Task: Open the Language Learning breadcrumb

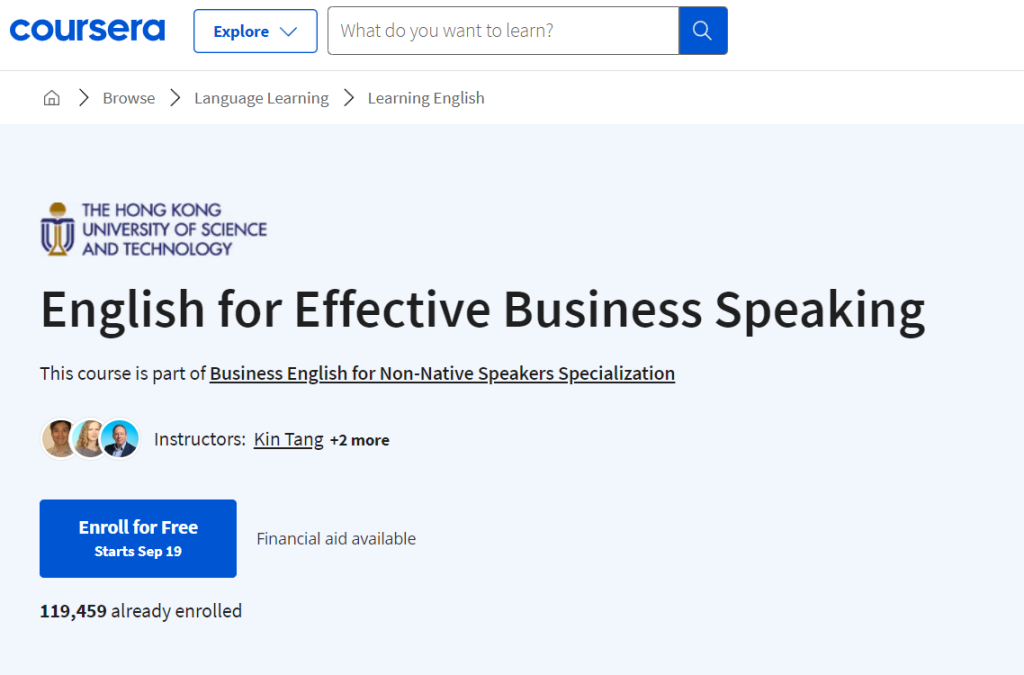Action: [261, 98]
